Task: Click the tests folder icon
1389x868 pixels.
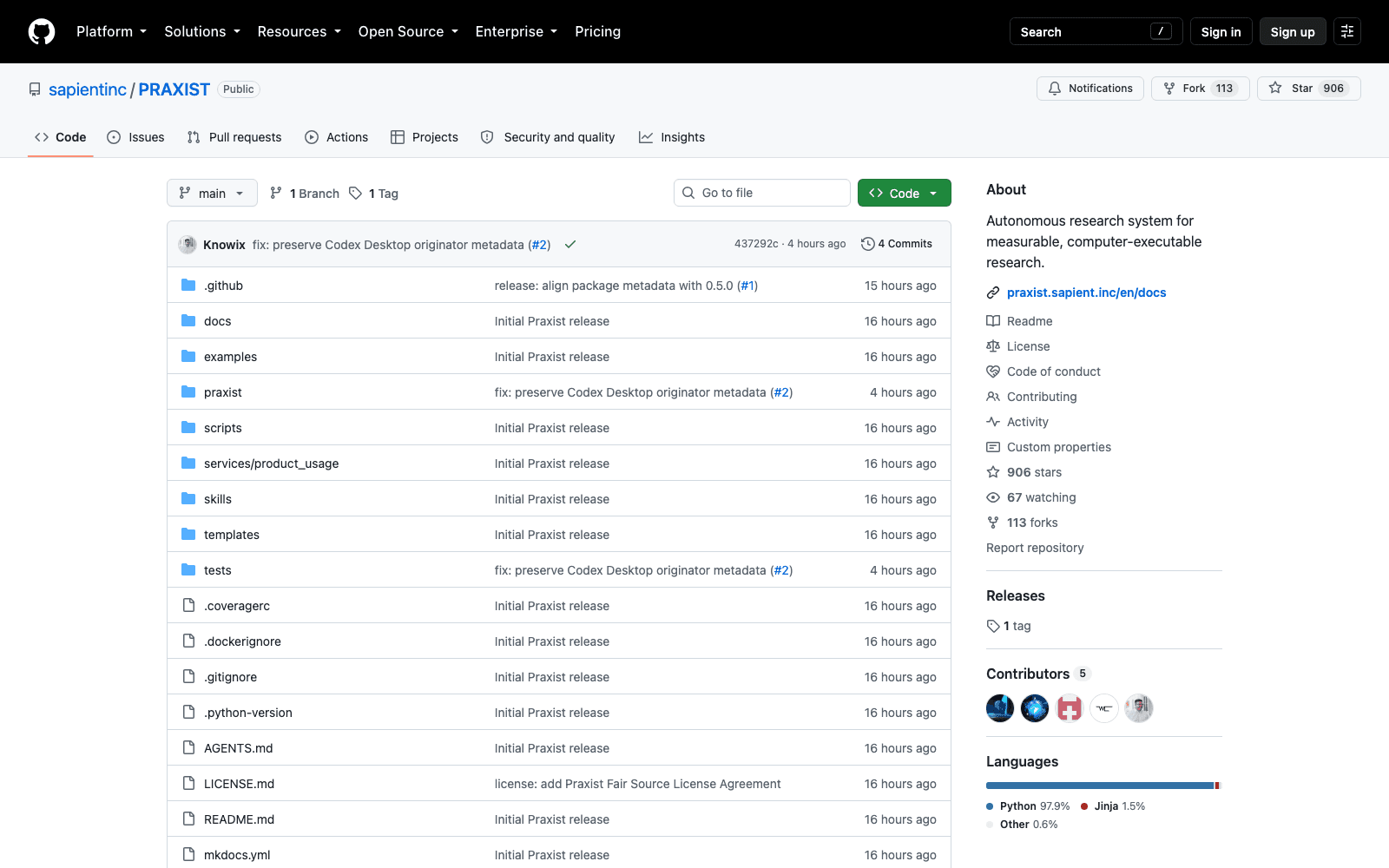Action: [188, 569]
